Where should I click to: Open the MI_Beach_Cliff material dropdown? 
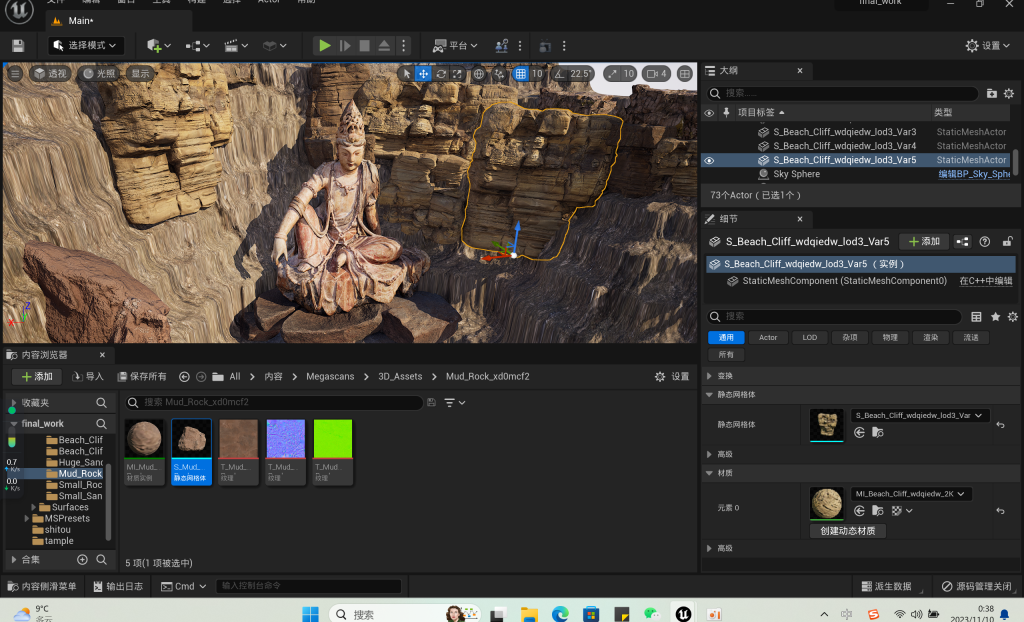pyautogui.click(x=911, y=494)
